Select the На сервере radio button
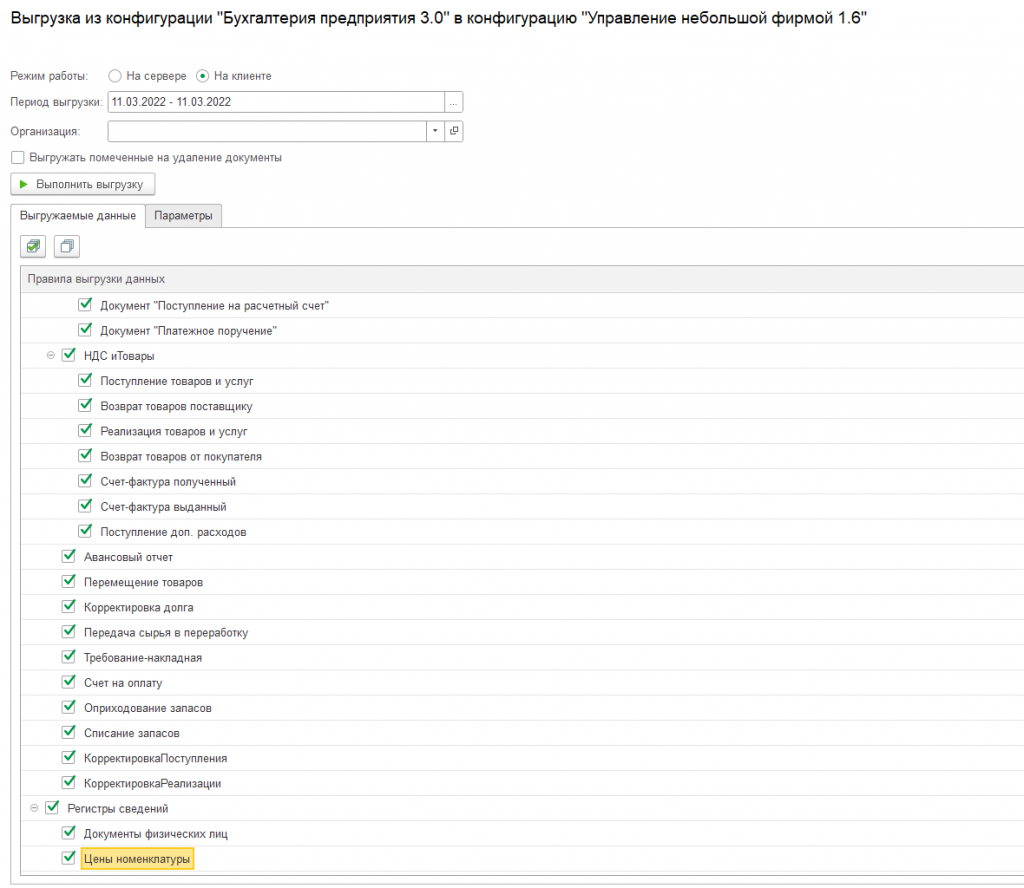The width and height of the screenshot is (1024, 888). point(115,76)
